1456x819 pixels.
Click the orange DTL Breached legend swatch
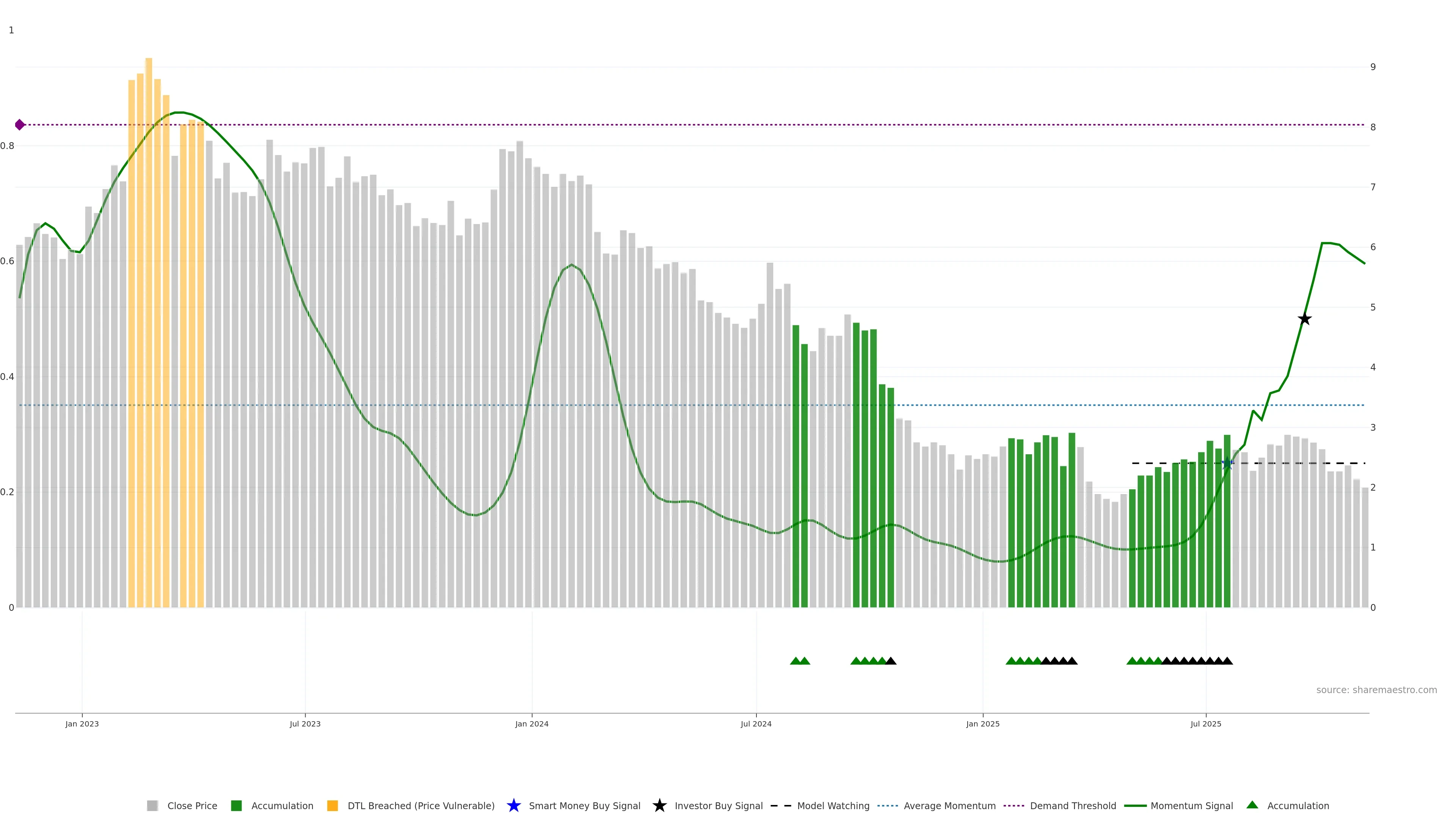tap(333, 805)
